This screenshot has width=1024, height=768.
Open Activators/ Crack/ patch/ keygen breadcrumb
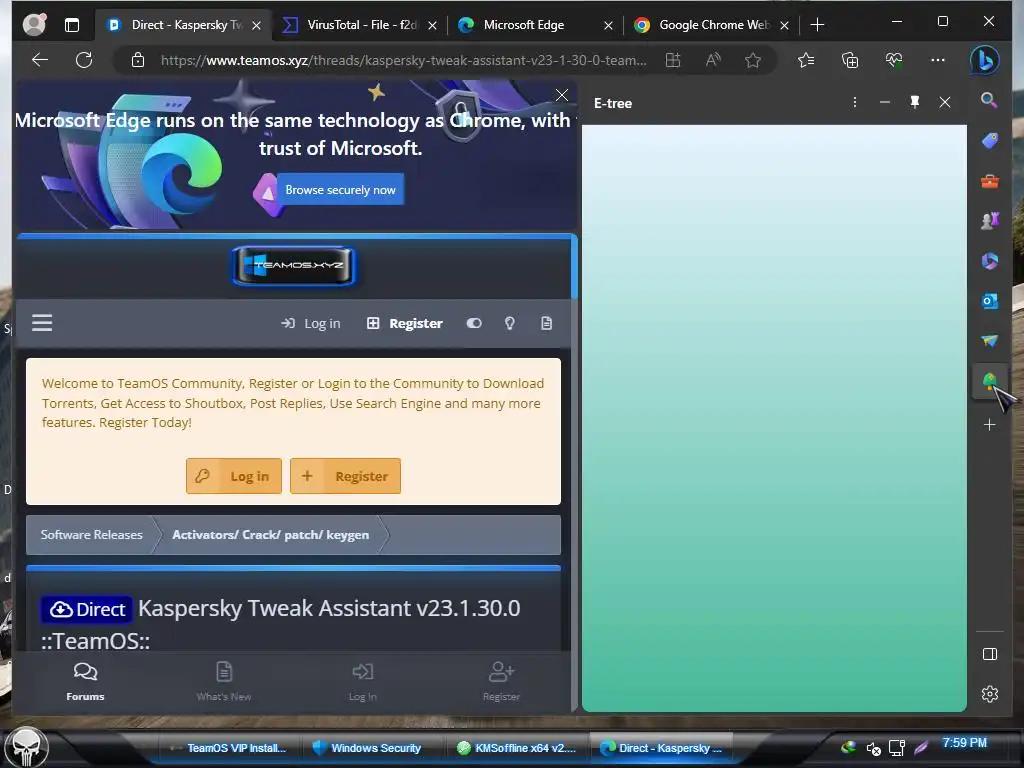coord(270,535)
